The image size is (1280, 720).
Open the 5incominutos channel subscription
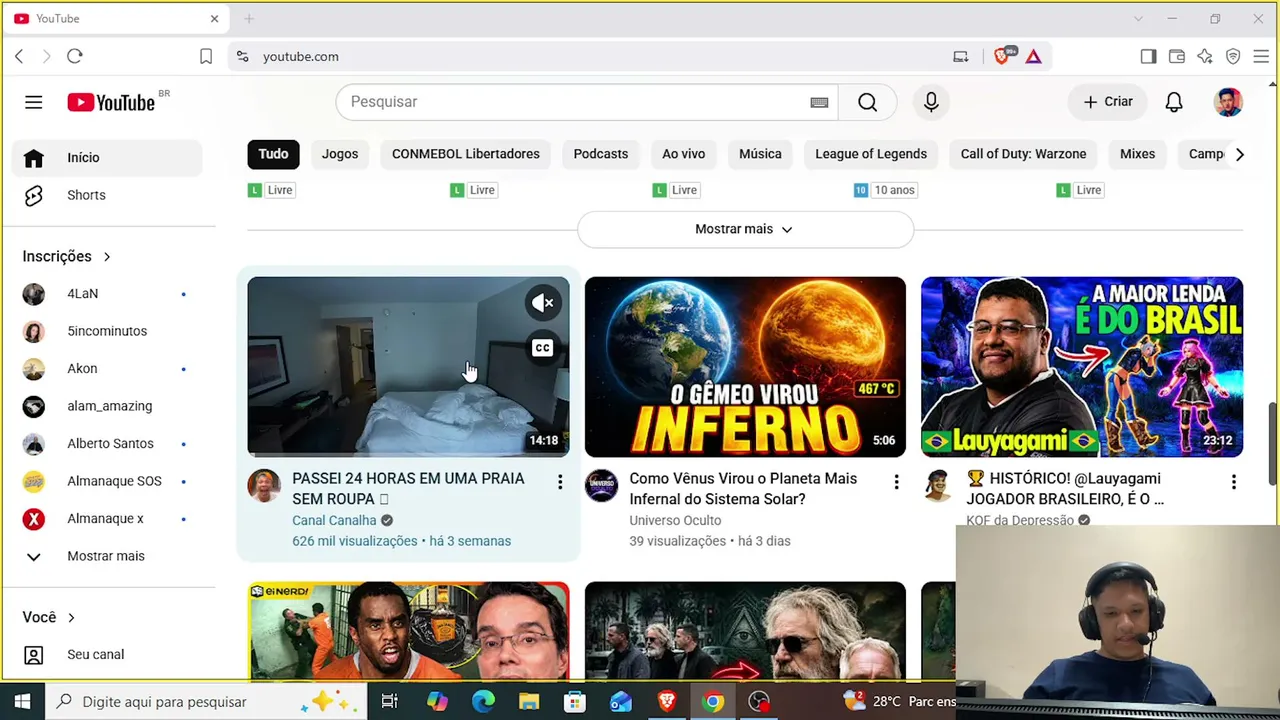[108, 331]
